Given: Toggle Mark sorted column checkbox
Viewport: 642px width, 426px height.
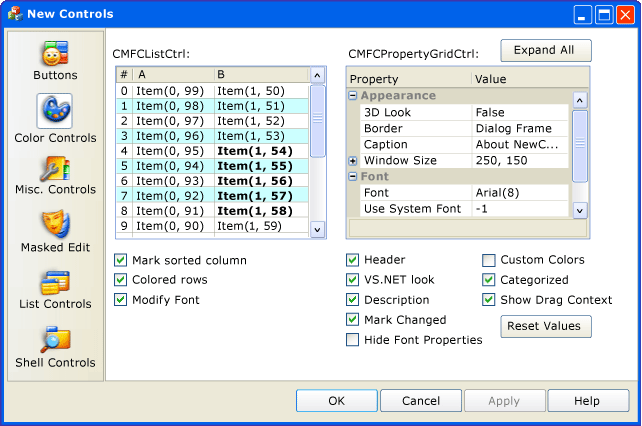Looking at the screenshot, I should 120,260.
